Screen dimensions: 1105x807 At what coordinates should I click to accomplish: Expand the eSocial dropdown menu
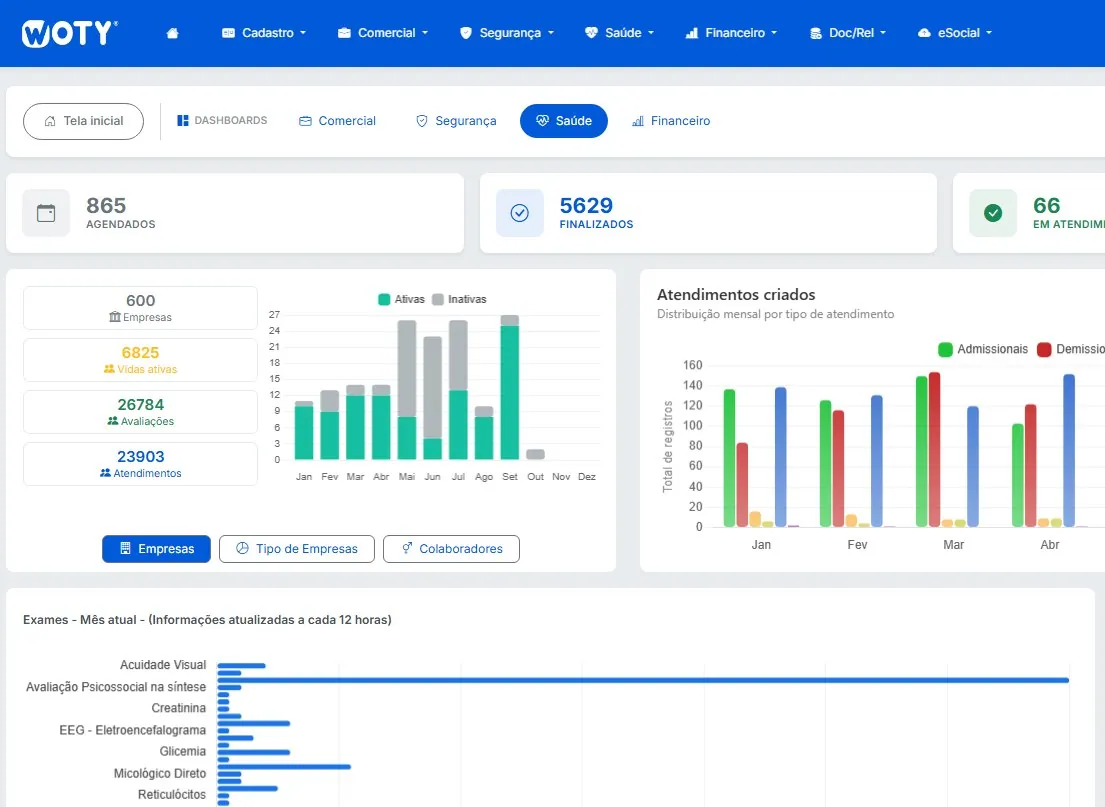click(x=989, y=33)
